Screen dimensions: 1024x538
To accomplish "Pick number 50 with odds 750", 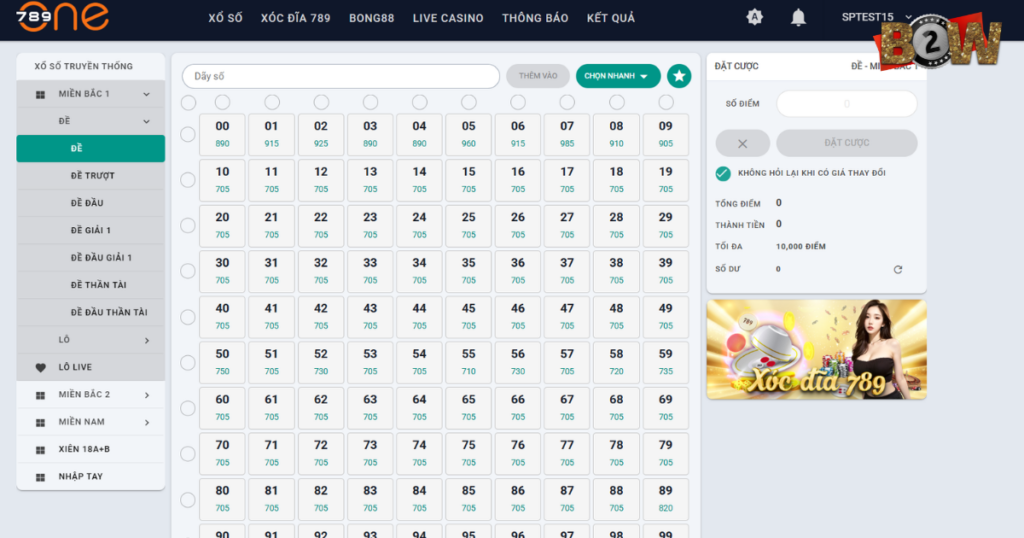I will click(x=223, y=362).
